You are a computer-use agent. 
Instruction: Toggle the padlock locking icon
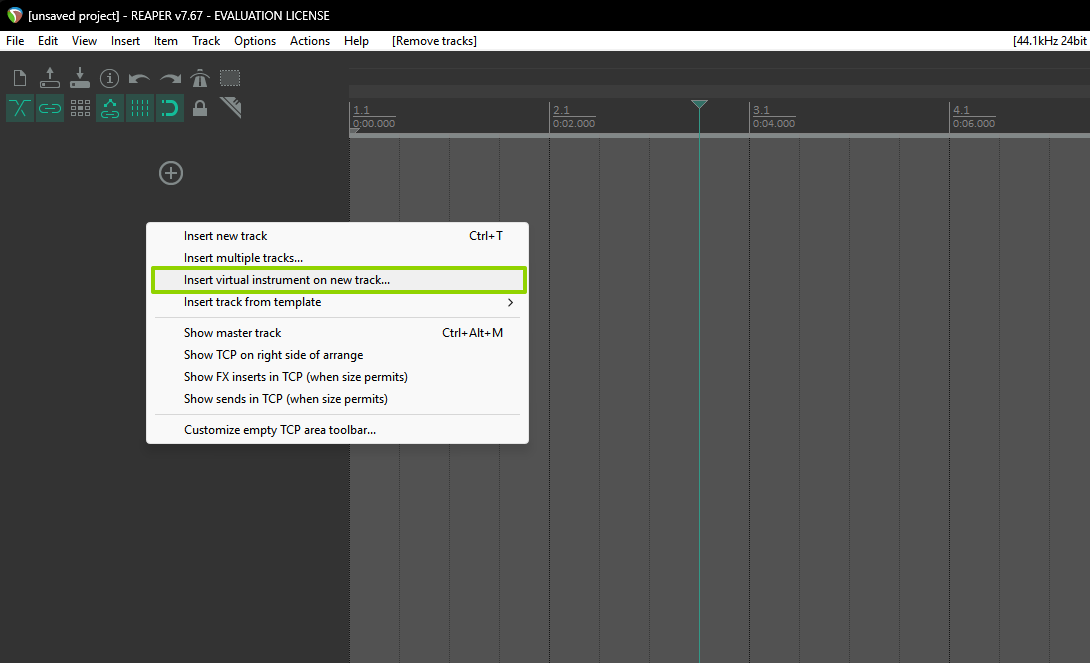(200, 108)
